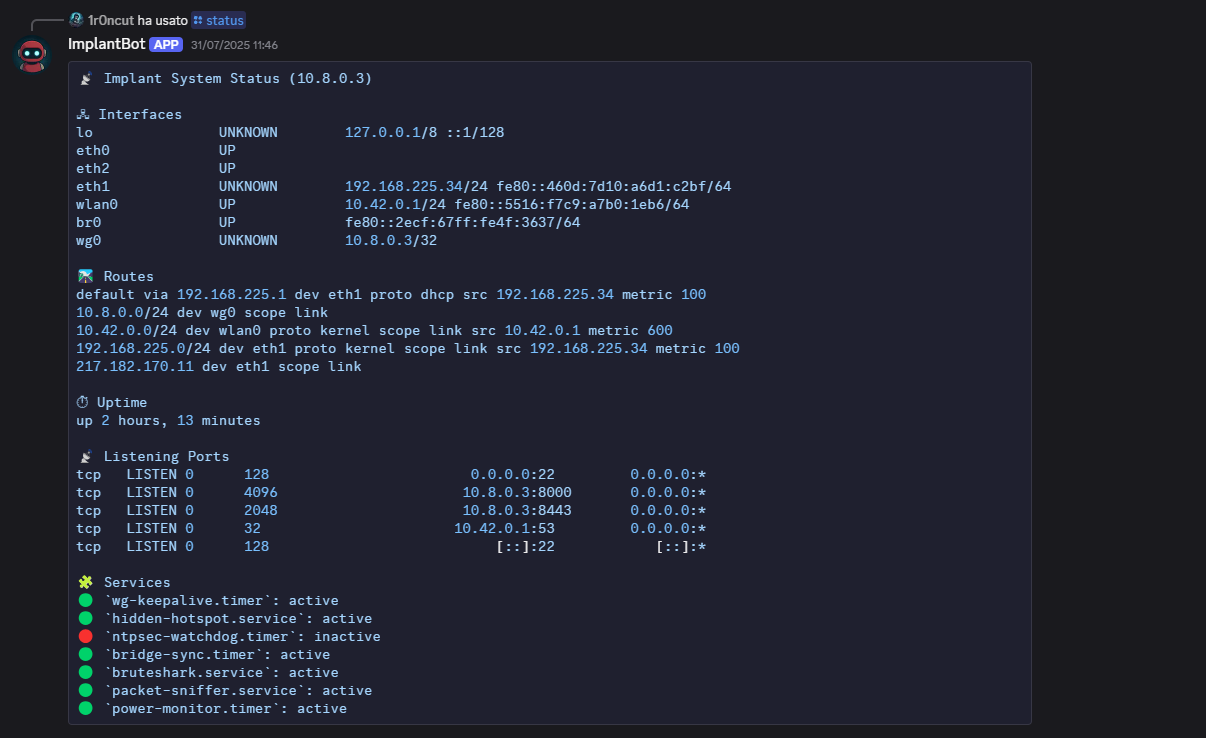Click the green circle beside hidden-hotspot.service

click(x=85, y=618)
